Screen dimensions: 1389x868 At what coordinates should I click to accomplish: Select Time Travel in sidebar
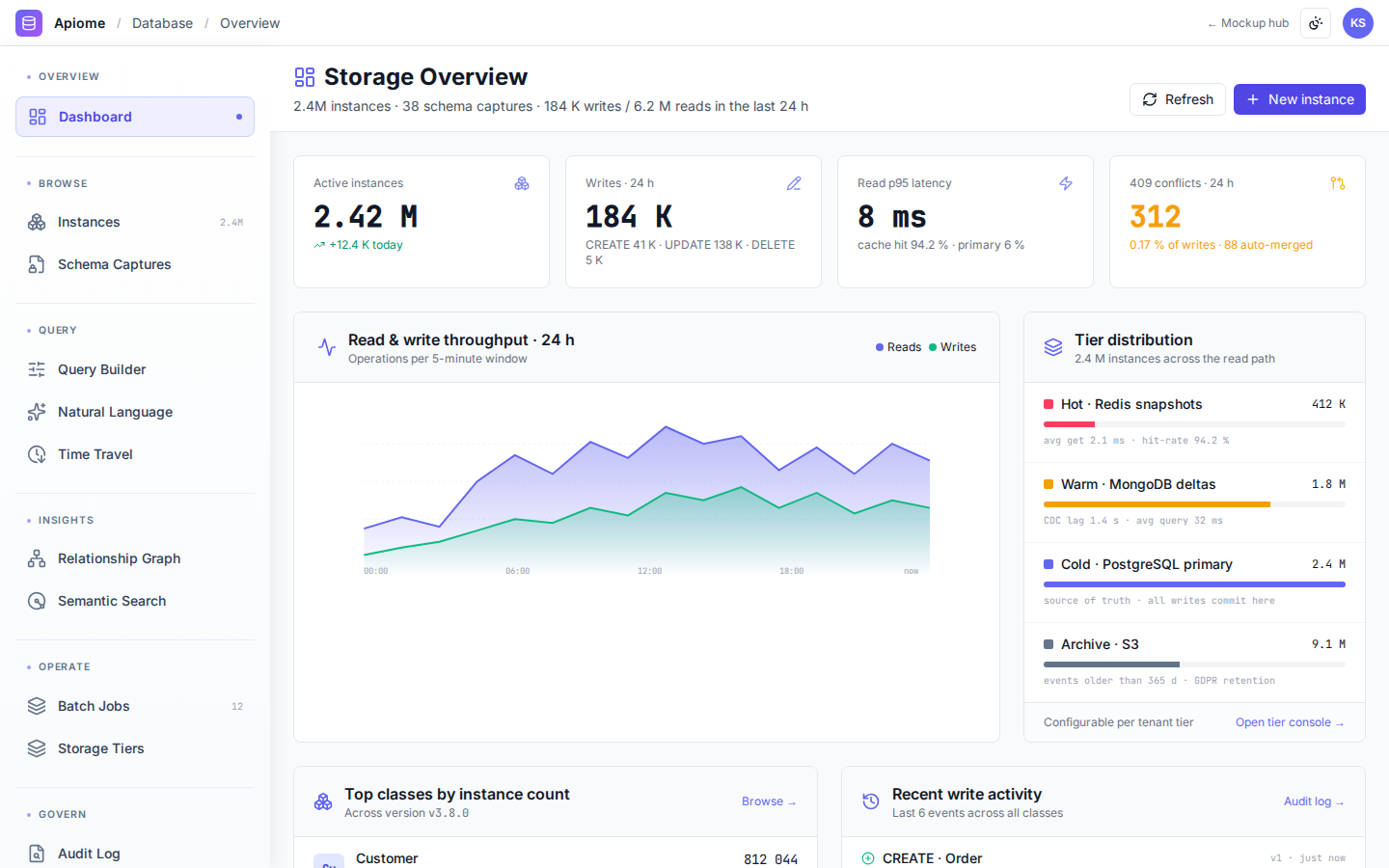click(x=135, y=454)
